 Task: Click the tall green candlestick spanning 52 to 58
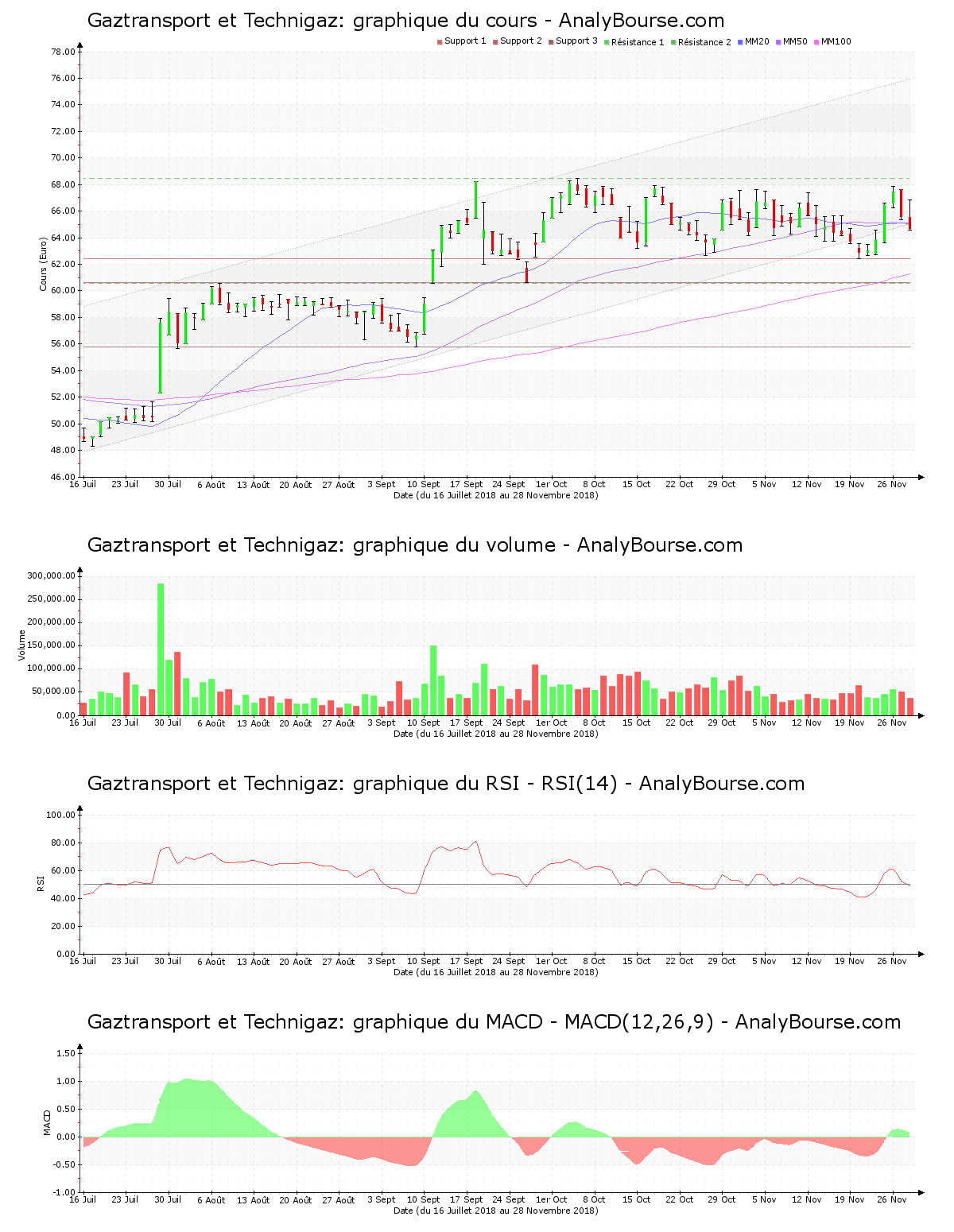coord(161,356)
